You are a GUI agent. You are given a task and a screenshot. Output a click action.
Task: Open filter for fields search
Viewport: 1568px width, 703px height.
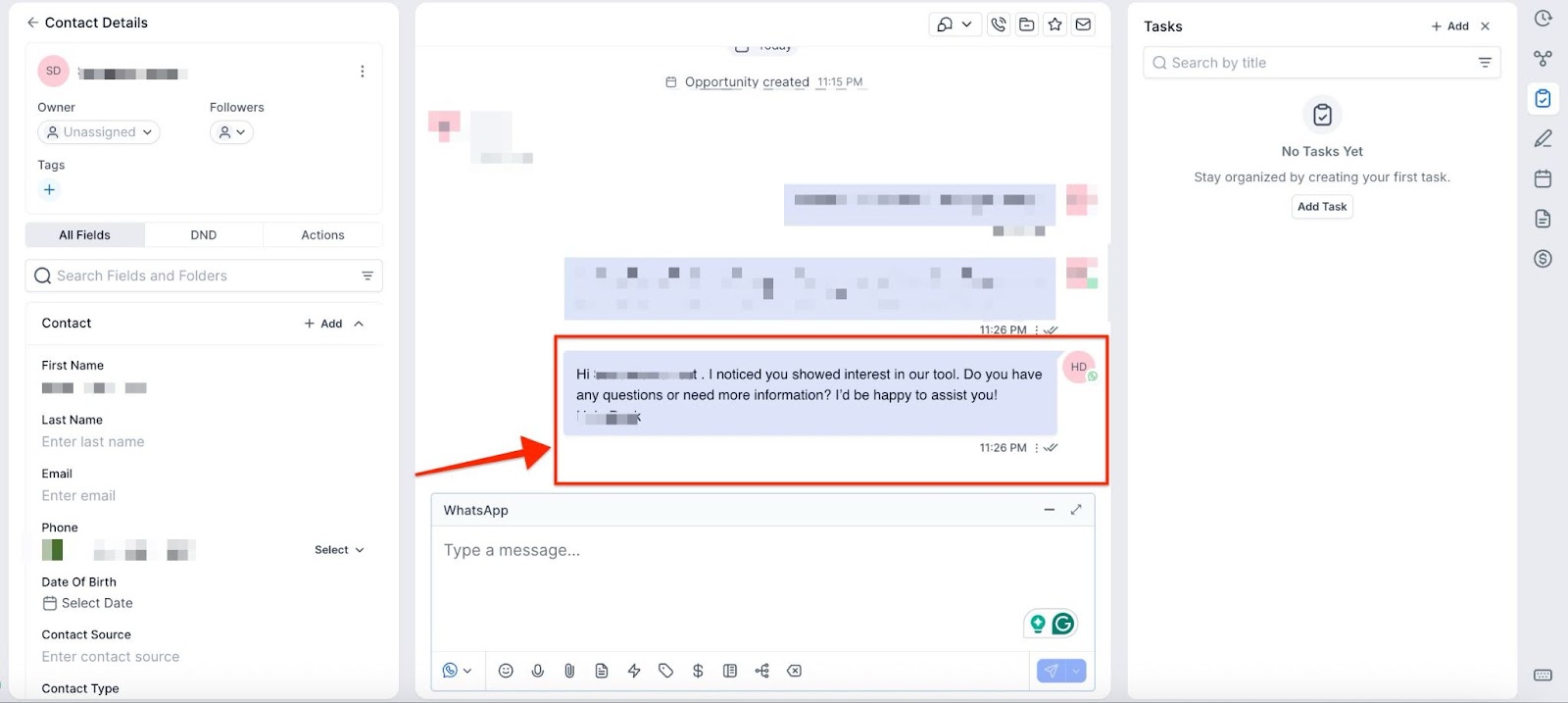367,276
